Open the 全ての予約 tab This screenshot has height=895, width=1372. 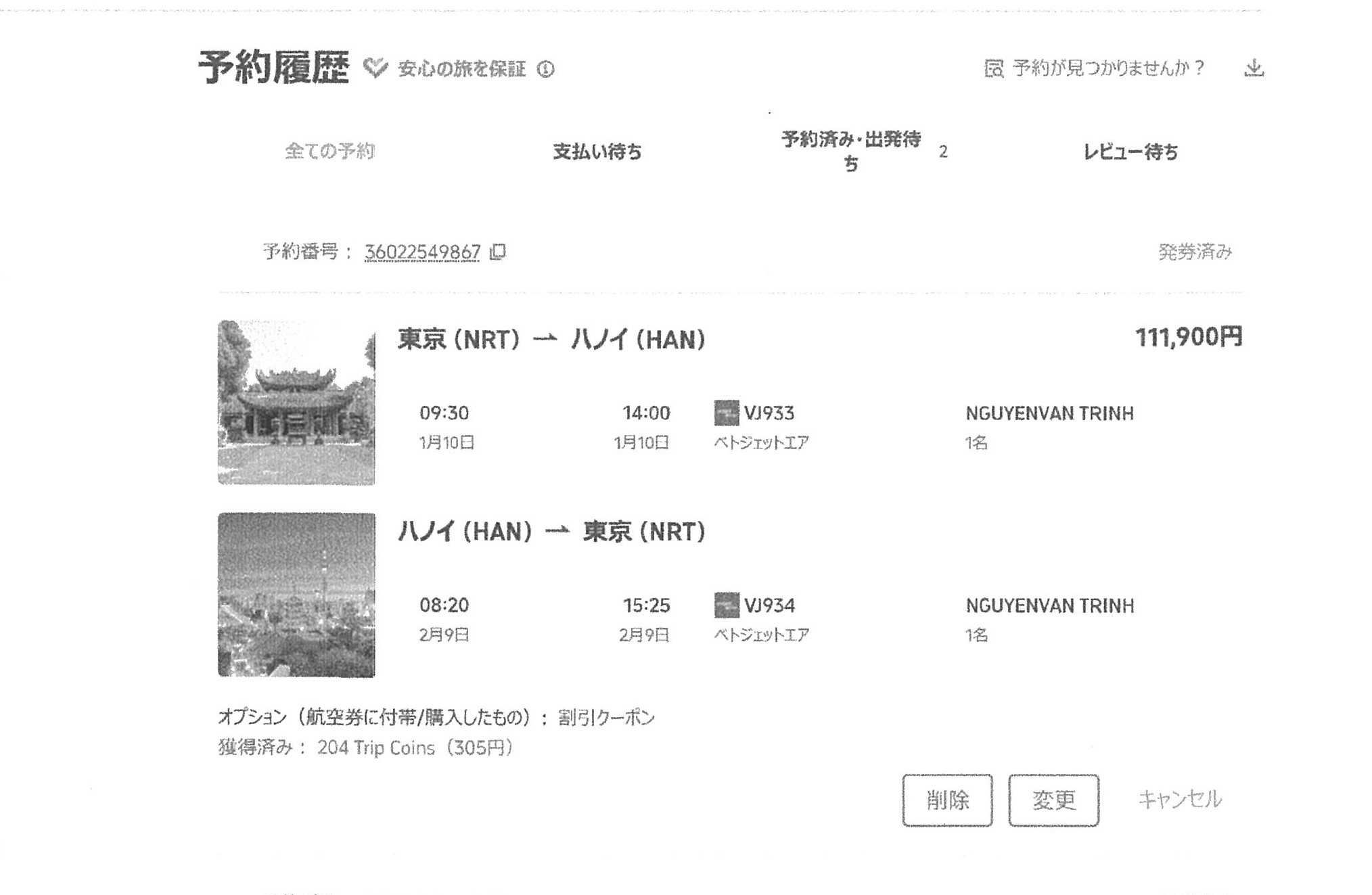coord(329,151)
